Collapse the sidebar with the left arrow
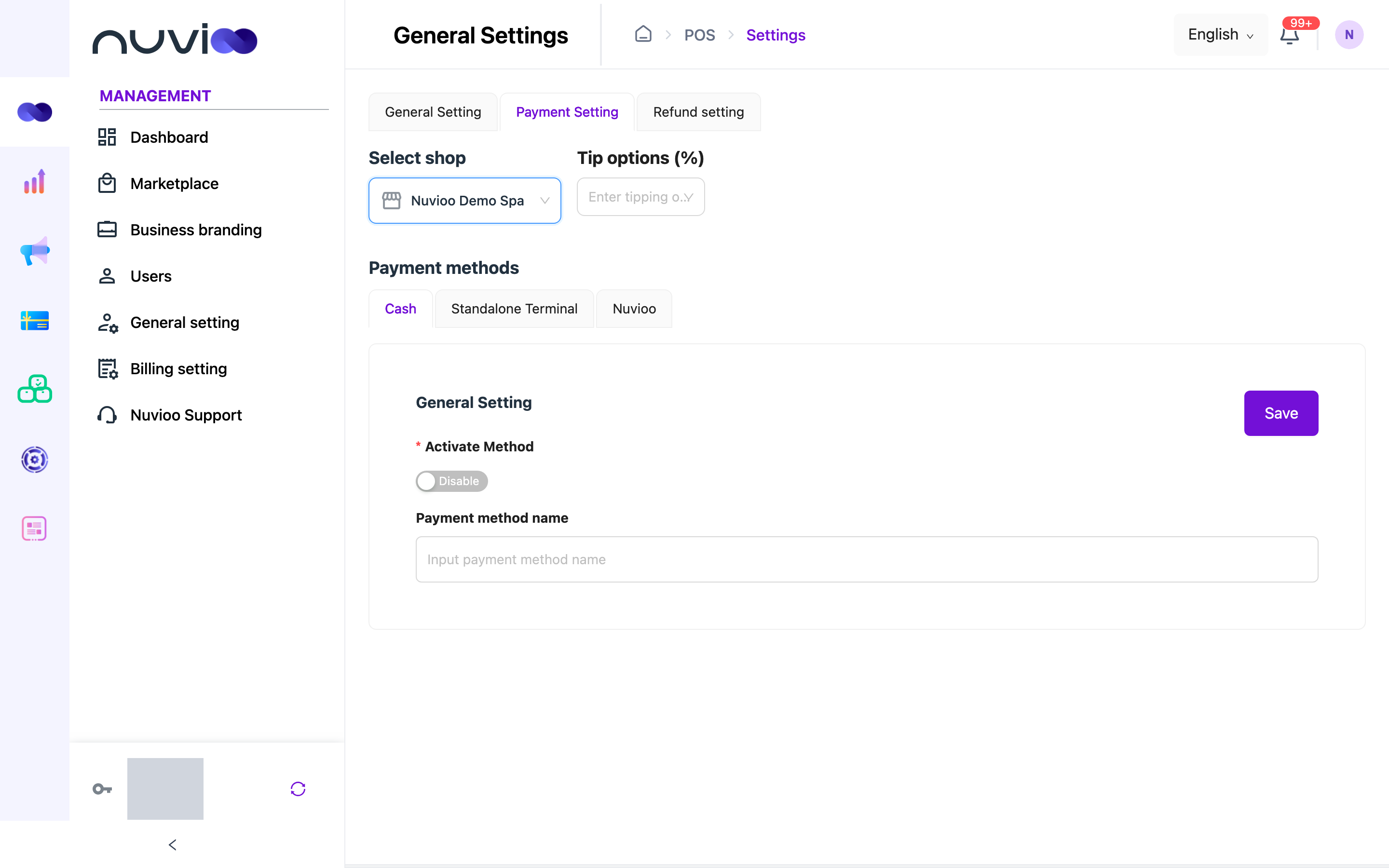Viewport: 1389px width, 868px height. click(x=172, y=844)
